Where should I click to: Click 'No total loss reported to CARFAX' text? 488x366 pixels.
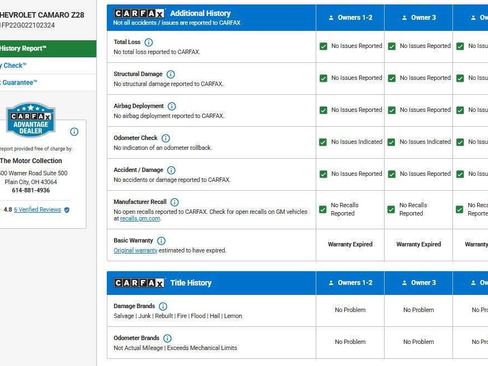157,52
